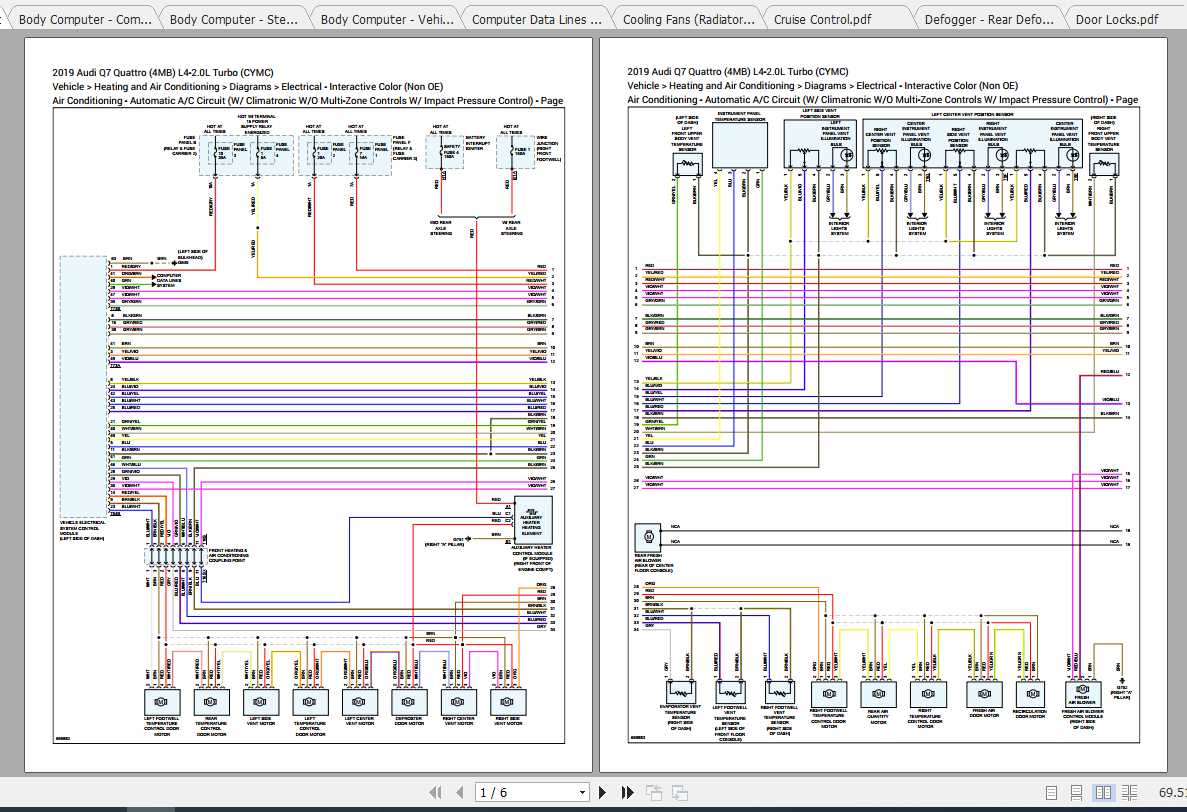Viewport: 1187px width, 812px height.
Task: Select two-page continuous scrolling layout
Action: [1129, 792]
